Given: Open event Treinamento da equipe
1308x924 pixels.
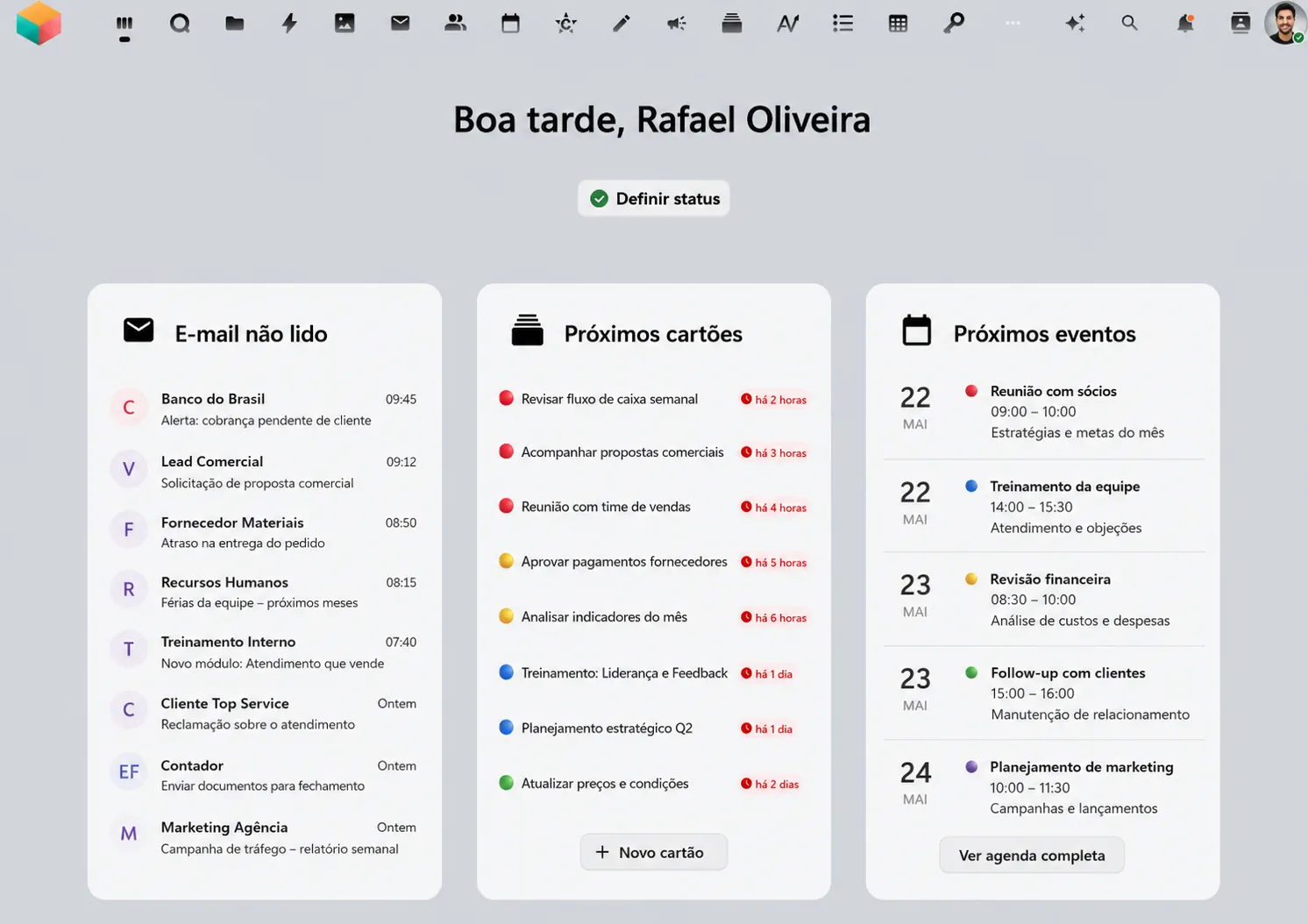Looking at the screenshot, I should (x=1043, y=507).
